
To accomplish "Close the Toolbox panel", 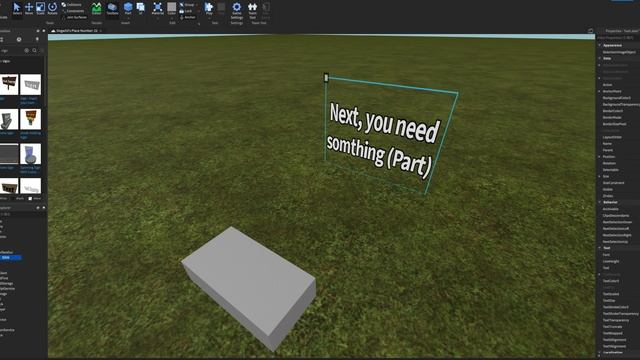I will click(43, 31).
